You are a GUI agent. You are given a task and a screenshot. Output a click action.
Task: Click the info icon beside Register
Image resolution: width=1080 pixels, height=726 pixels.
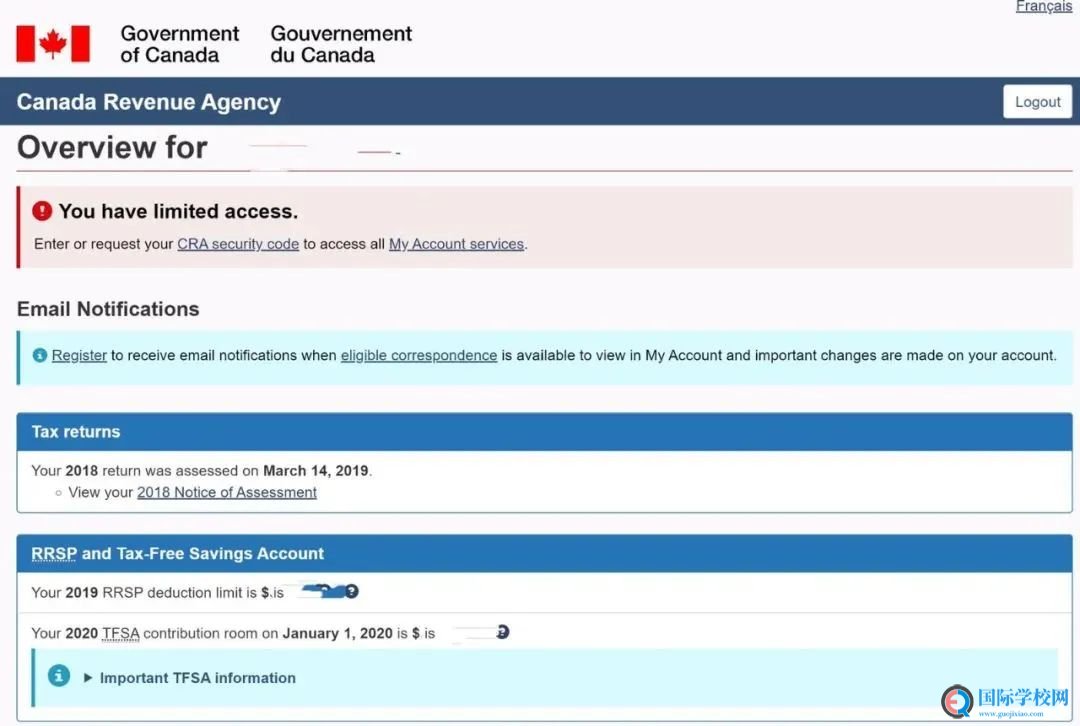40,355
